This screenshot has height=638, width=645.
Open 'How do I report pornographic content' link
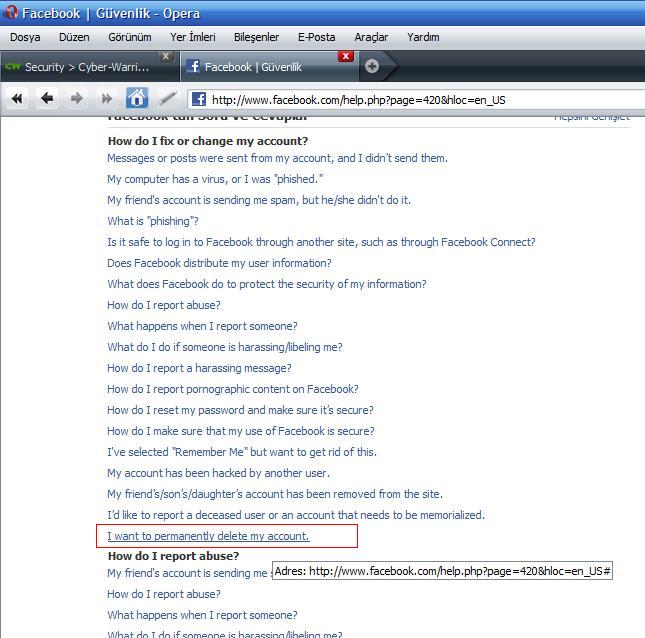click(233, 389)
